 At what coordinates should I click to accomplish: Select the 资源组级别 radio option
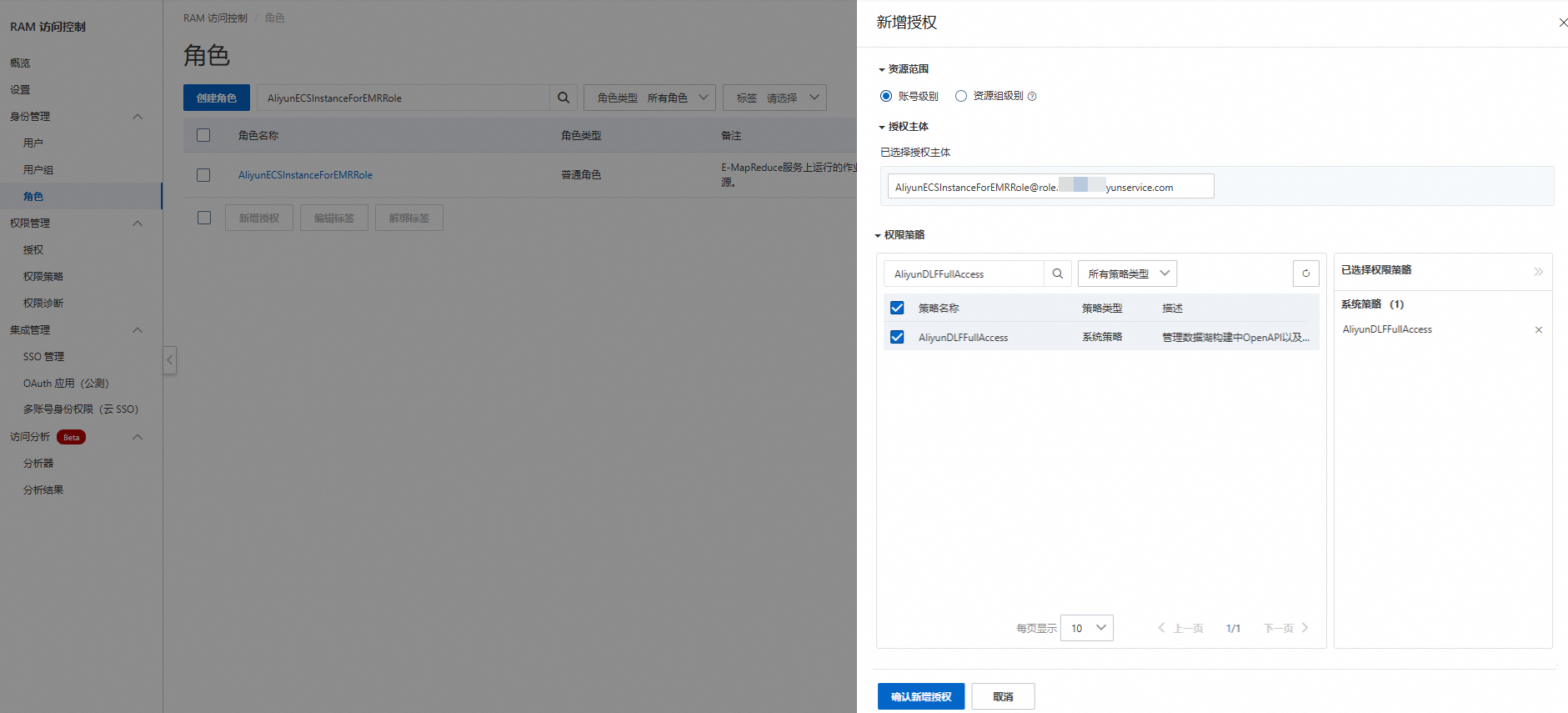[961, 96]
